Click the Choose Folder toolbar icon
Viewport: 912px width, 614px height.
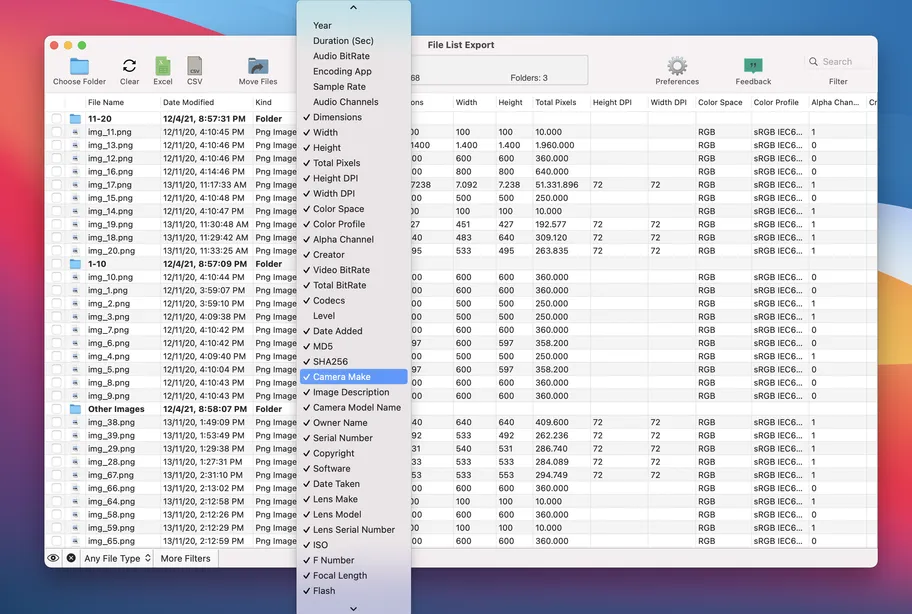79,66
